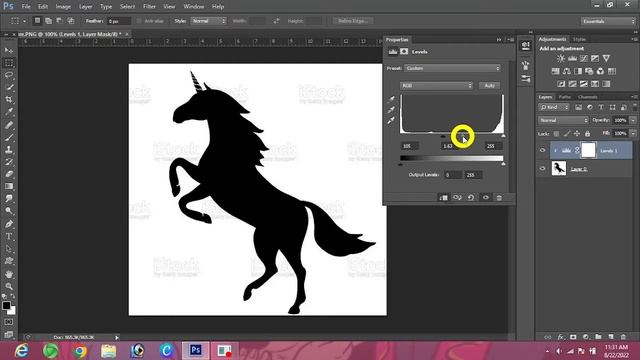The height and width of the screenshot is (360, 640).
Task: Select the Pen tool
Action: 9,224
